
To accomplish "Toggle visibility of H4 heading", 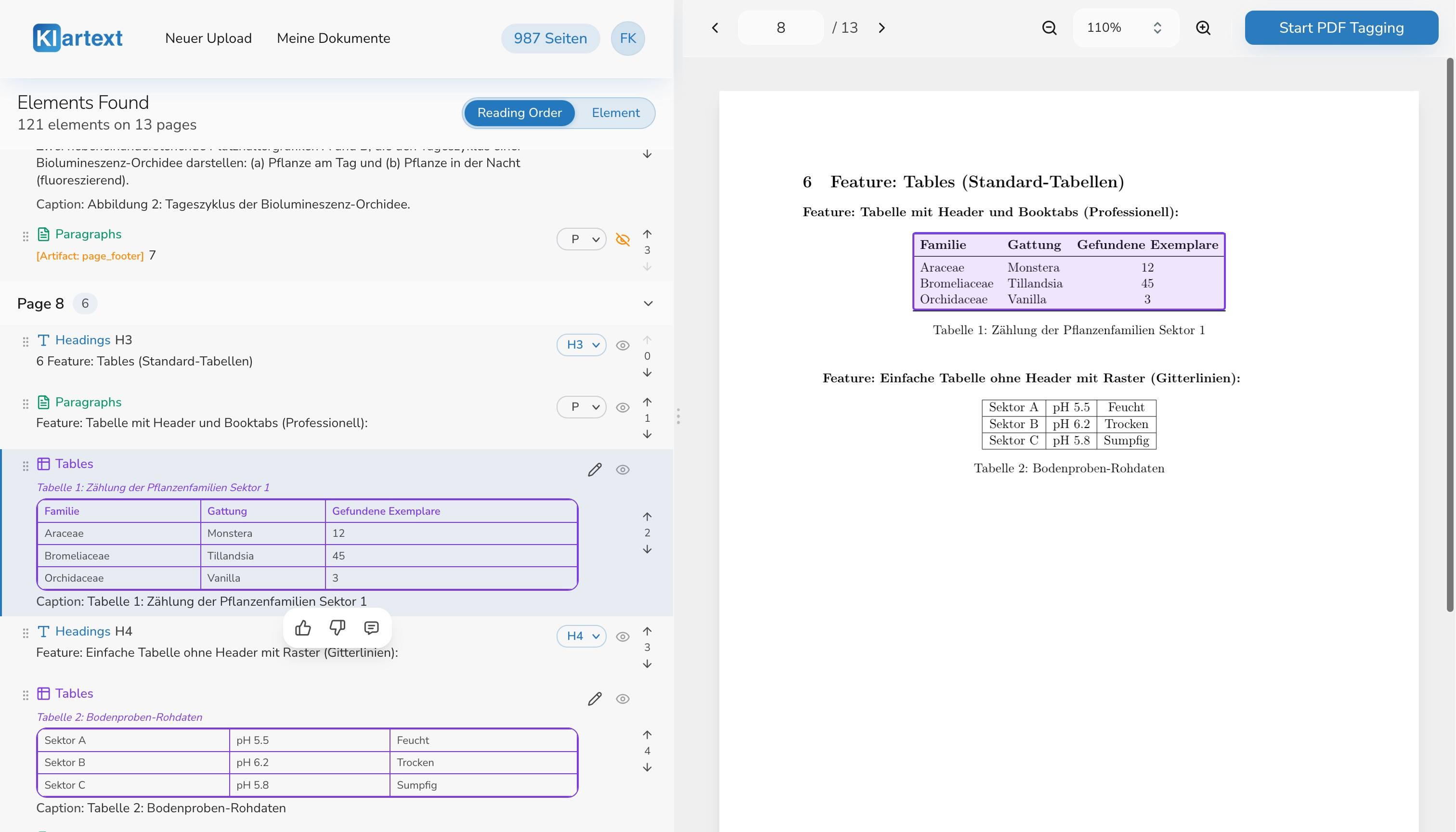I will (623, 637).
